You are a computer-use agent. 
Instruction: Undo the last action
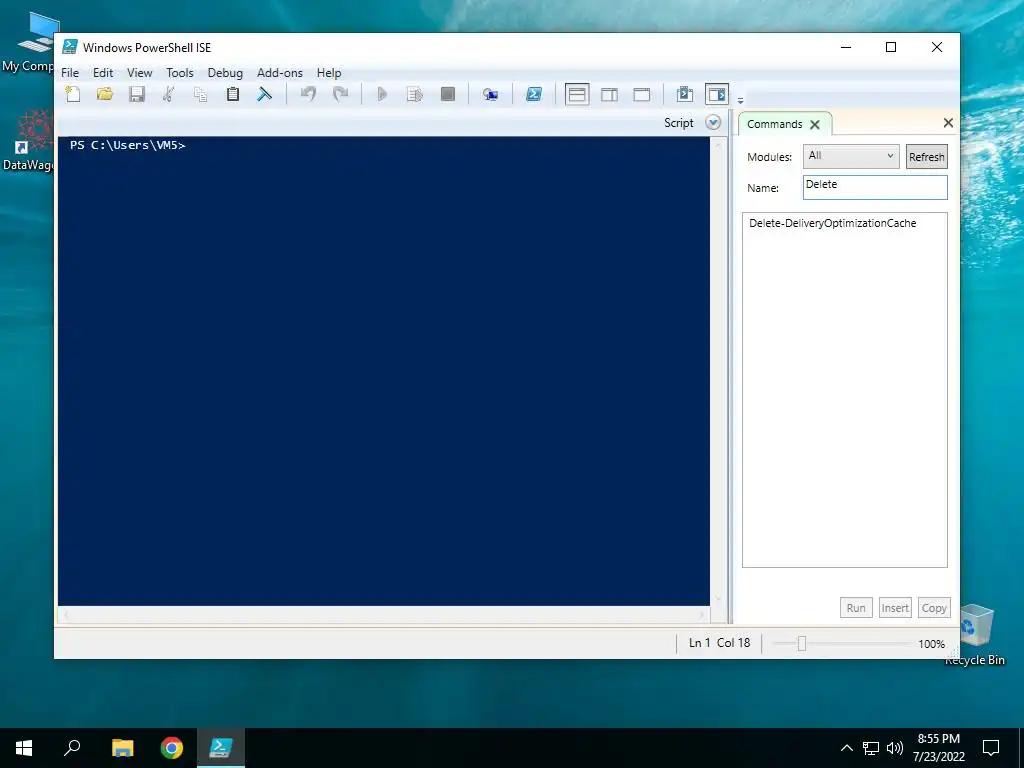point(308,94)
